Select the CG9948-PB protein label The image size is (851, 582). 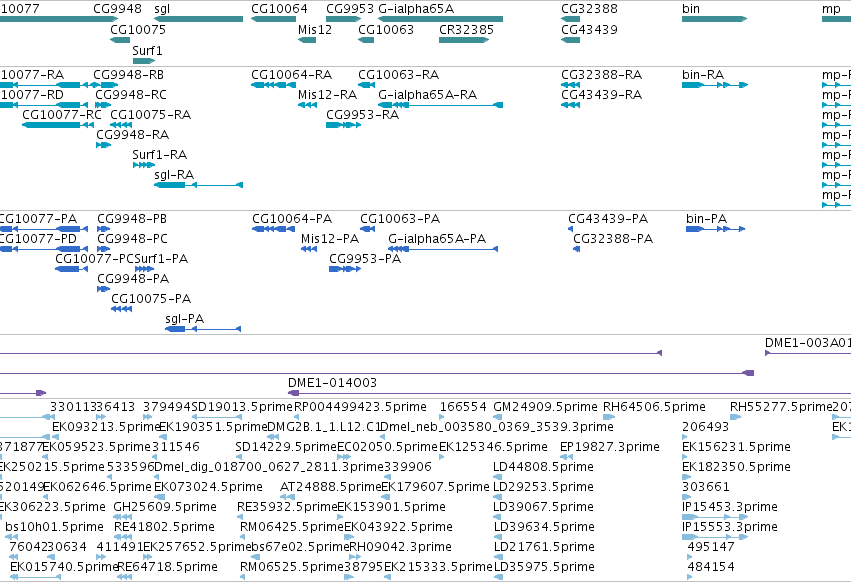pyautogui.click(x=132, y=219)
